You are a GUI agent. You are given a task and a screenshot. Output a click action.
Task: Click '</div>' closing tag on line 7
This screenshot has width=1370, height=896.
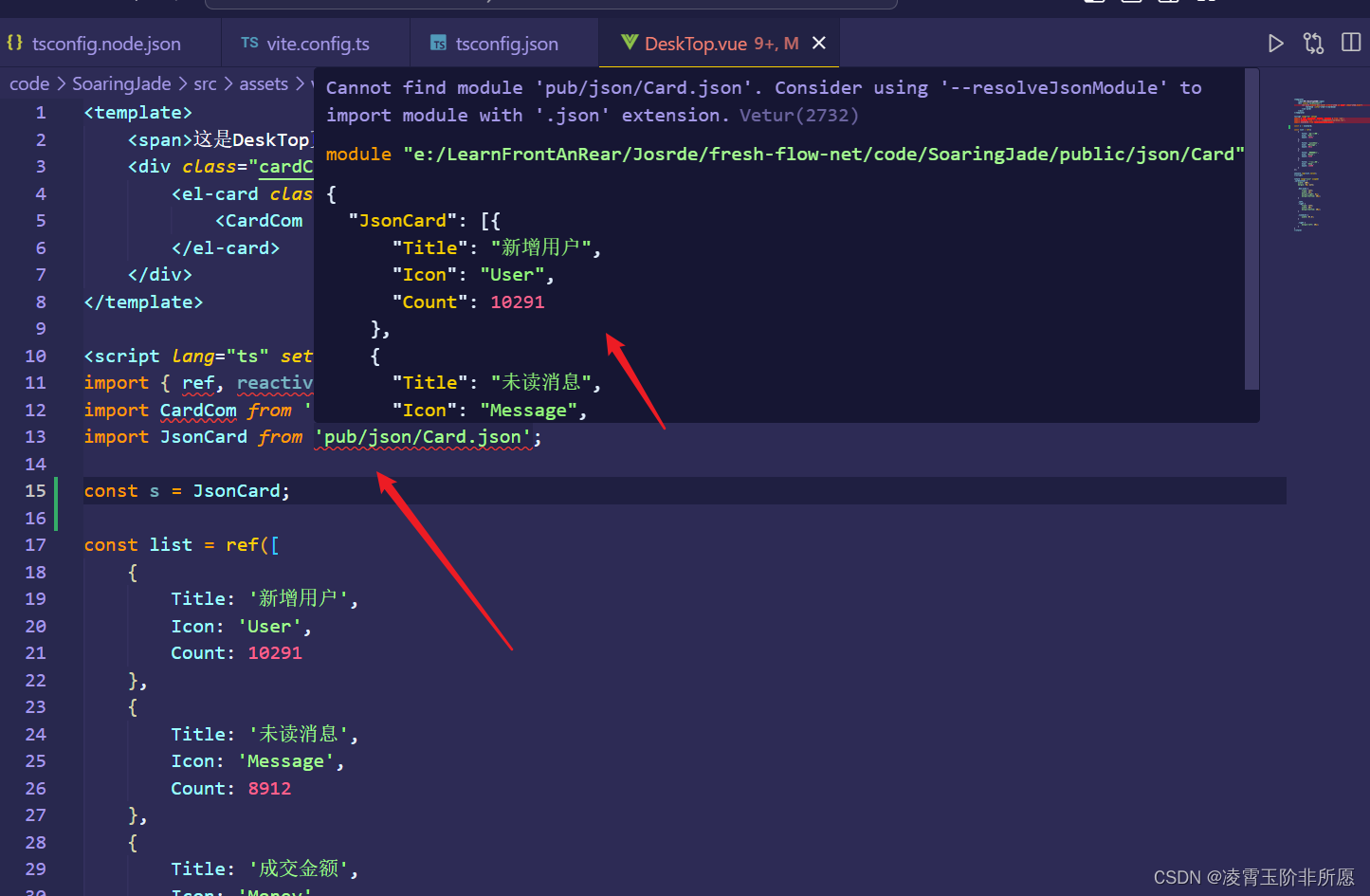pyautogui.click(x=160, y=275)
